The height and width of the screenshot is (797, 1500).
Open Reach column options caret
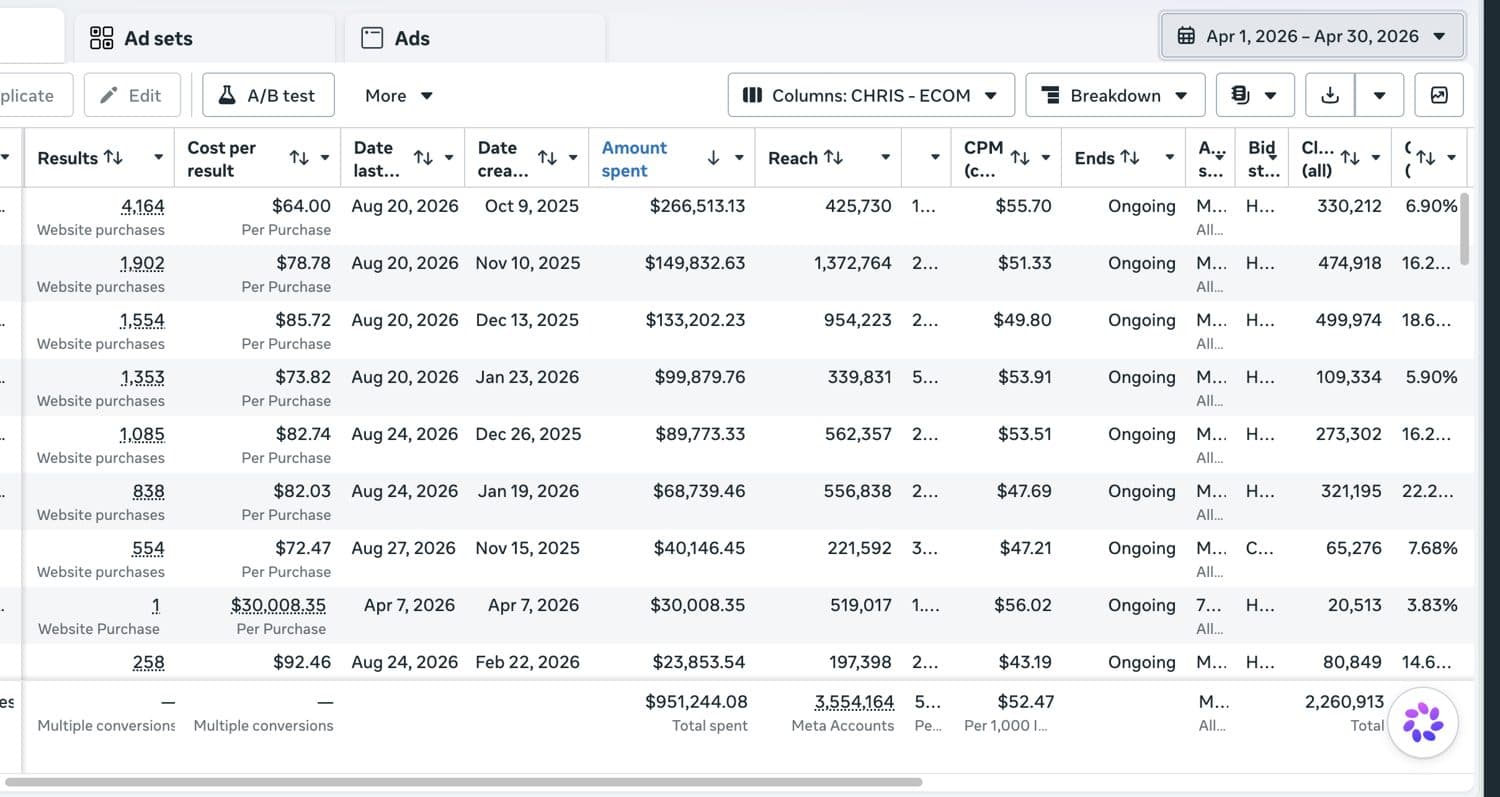(x=885, y=158)
